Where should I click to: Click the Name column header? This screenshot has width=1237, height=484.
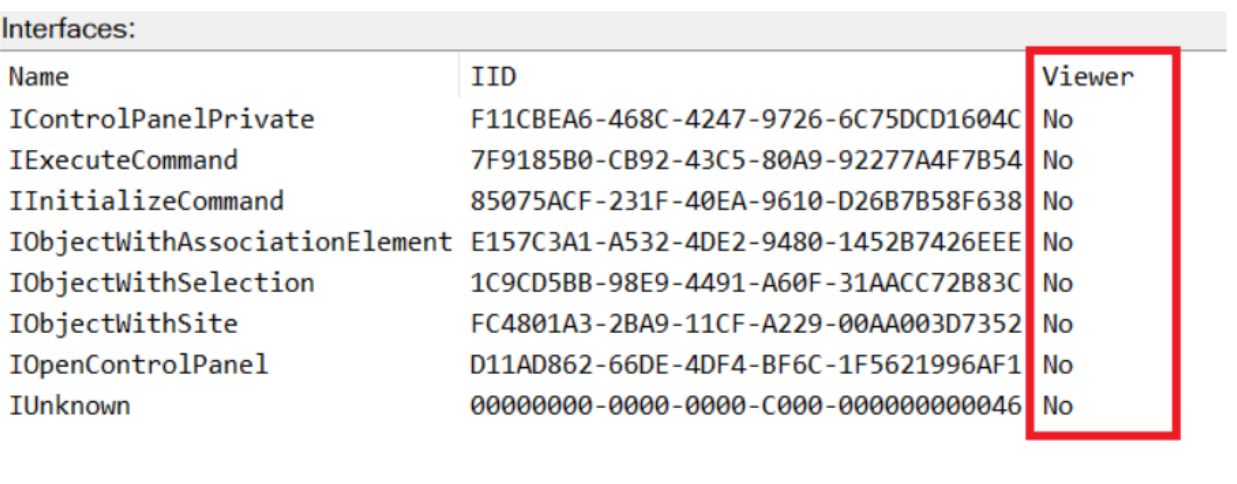39,77
